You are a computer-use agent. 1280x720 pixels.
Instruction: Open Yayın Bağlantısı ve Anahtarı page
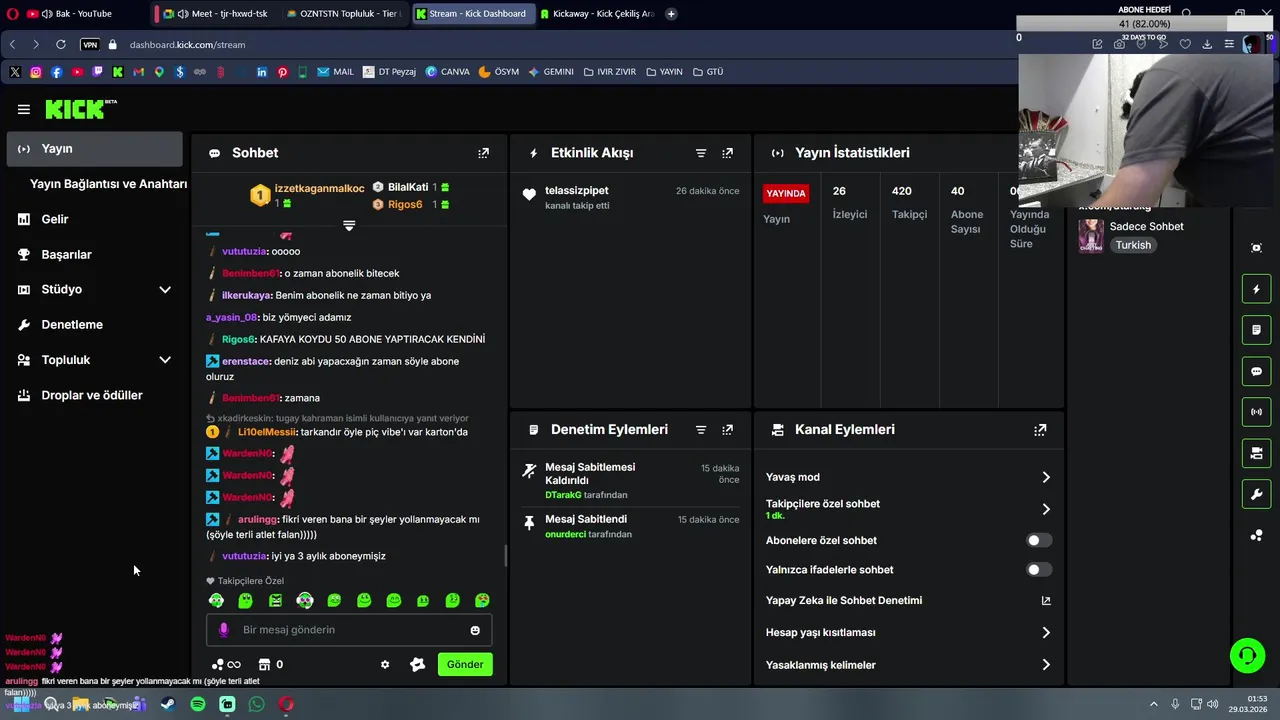[x=108, y=184]
